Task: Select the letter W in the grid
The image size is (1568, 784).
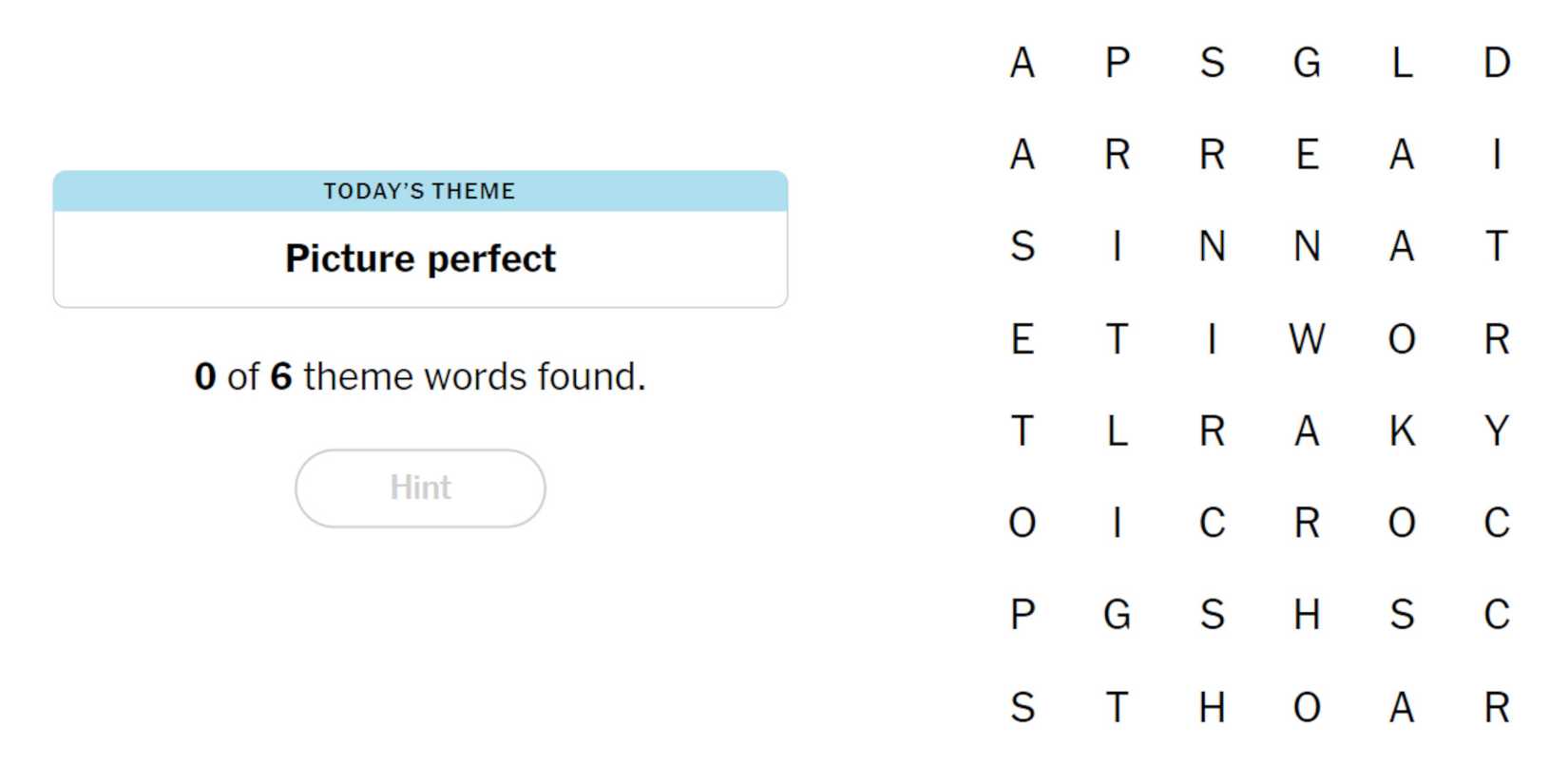Action: coord(1307,339)
